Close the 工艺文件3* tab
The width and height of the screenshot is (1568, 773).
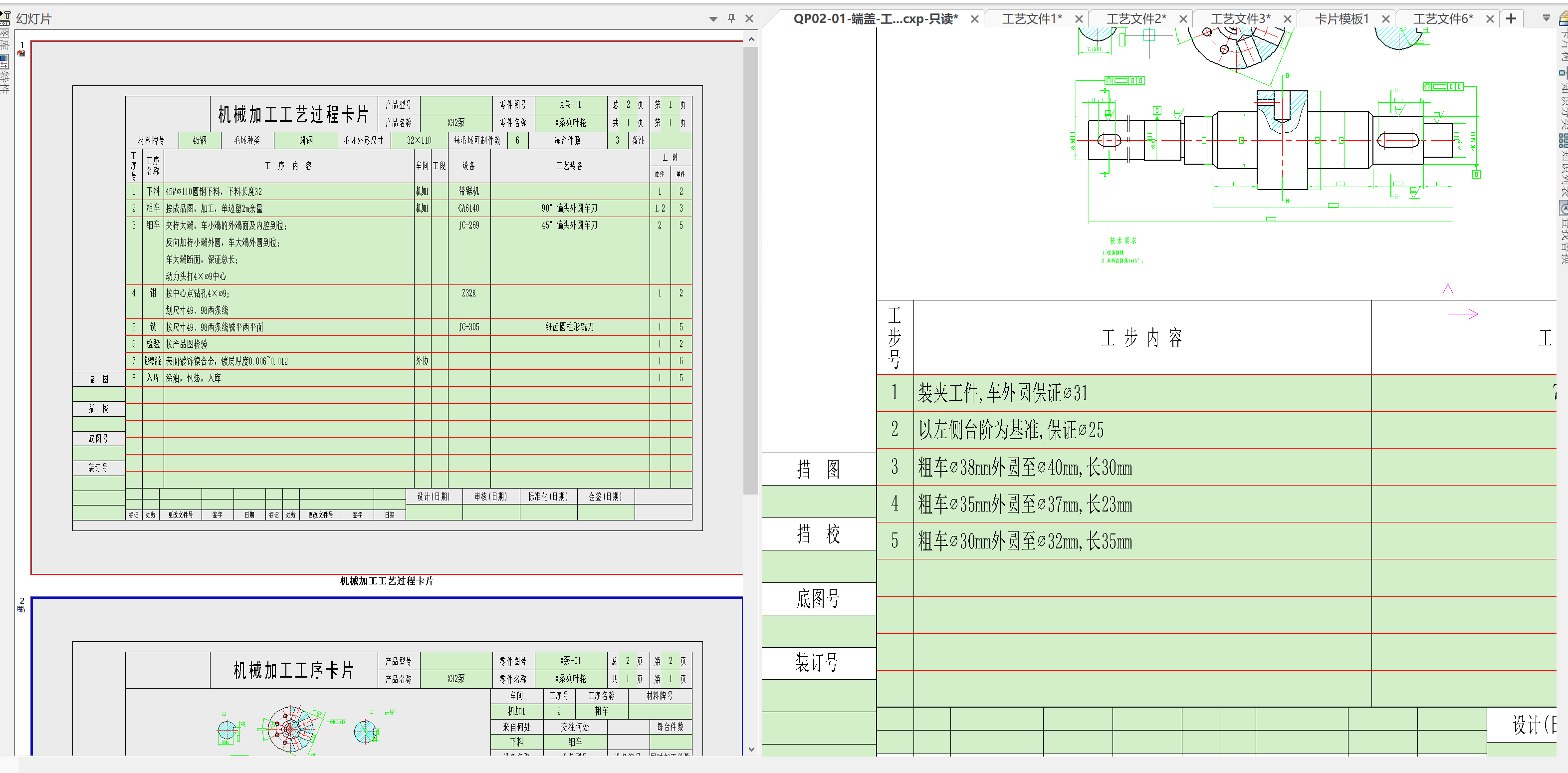[x=1288, y=19]
